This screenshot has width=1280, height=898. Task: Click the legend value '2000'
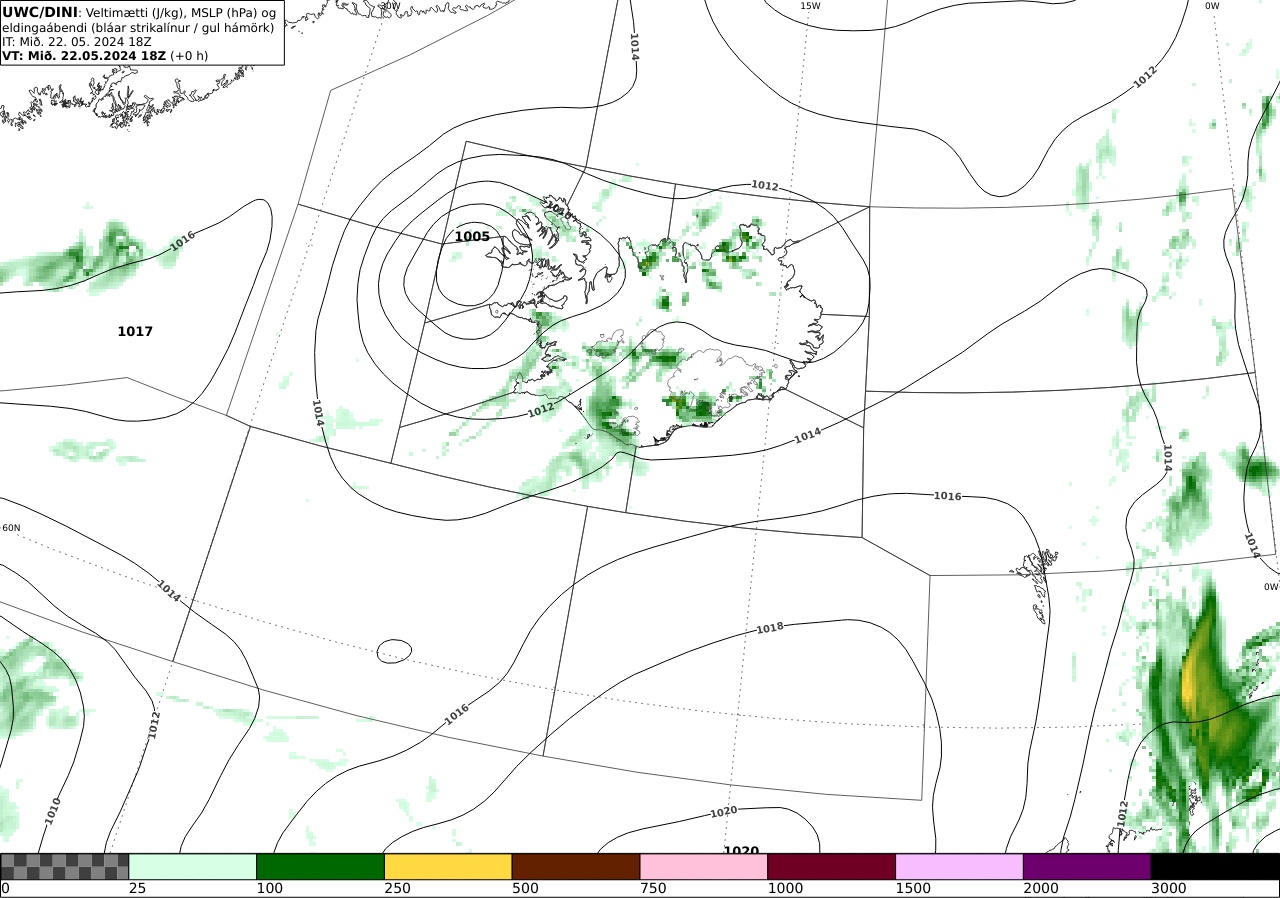coord(1041,888)
